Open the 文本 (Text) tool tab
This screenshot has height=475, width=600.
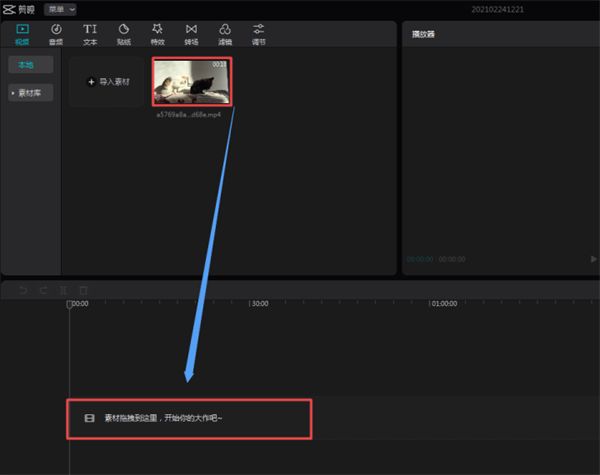[90, 34]
